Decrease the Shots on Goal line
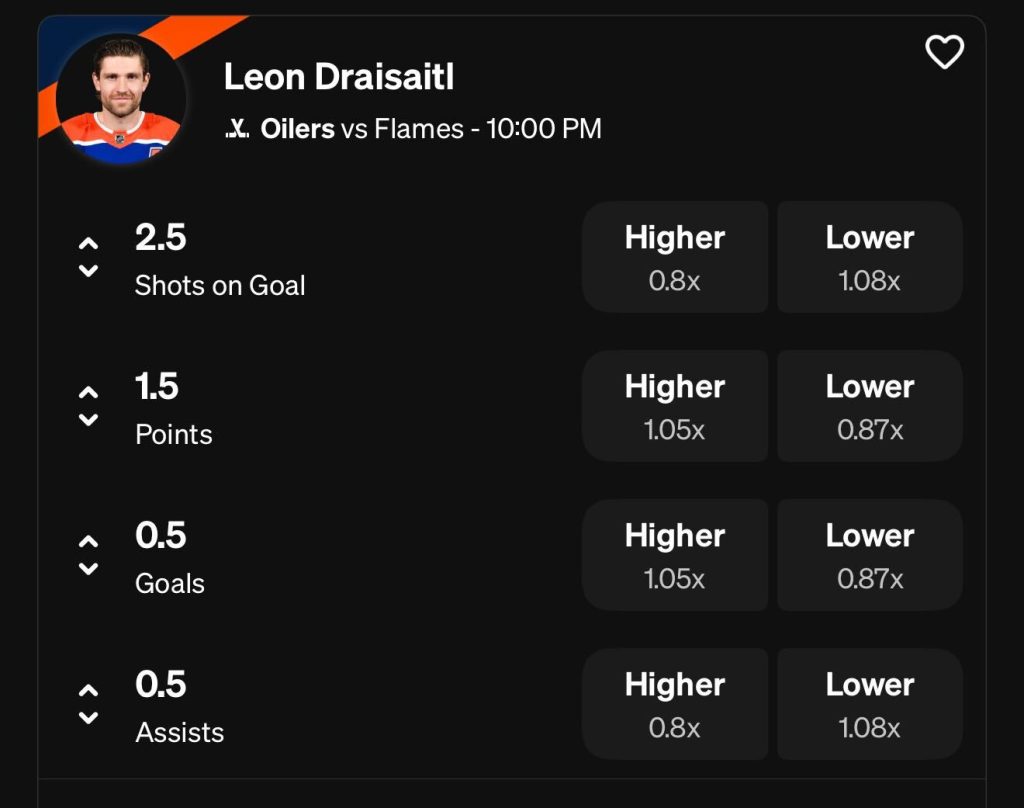Viewport: 1024px width, 808px height. click(x=88, y=271)
